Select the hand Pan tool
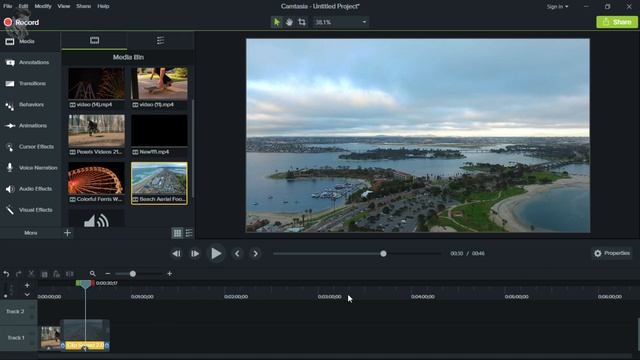 [289, 22]
